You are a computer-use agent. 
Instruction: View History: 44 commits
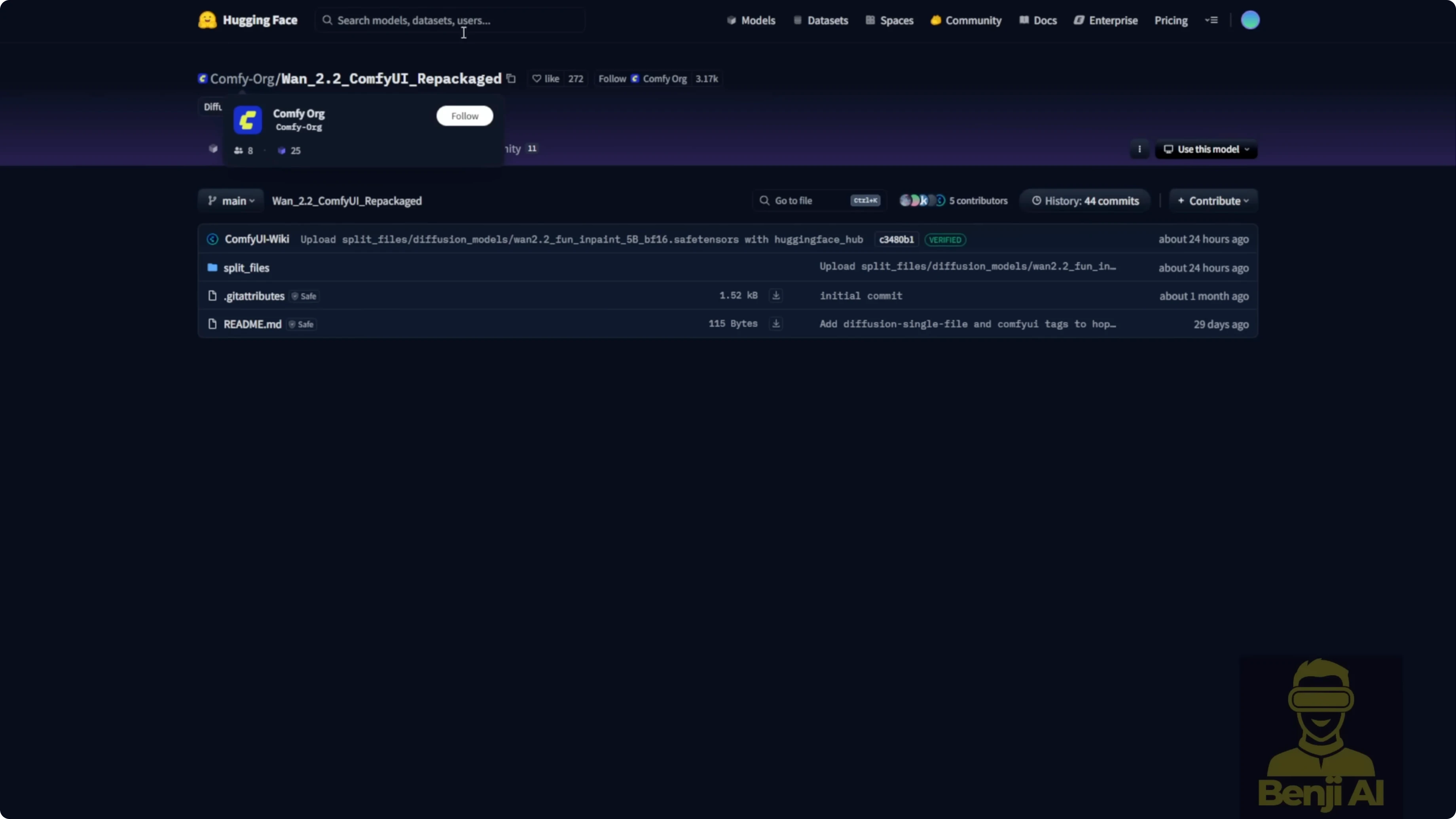pyautogui.click(x=1084, y=201)
